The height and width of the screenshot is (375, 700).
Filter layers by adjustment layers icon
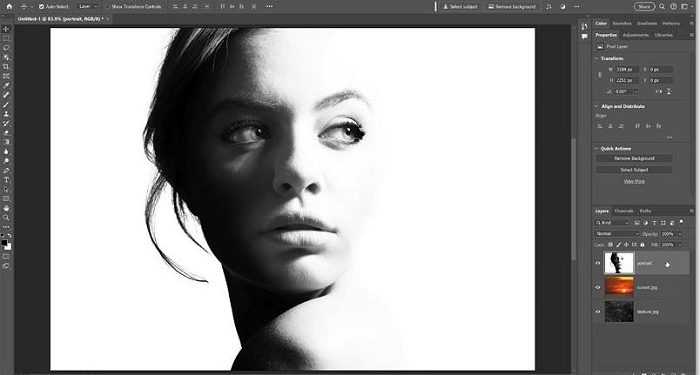click(x=646, y=223)
